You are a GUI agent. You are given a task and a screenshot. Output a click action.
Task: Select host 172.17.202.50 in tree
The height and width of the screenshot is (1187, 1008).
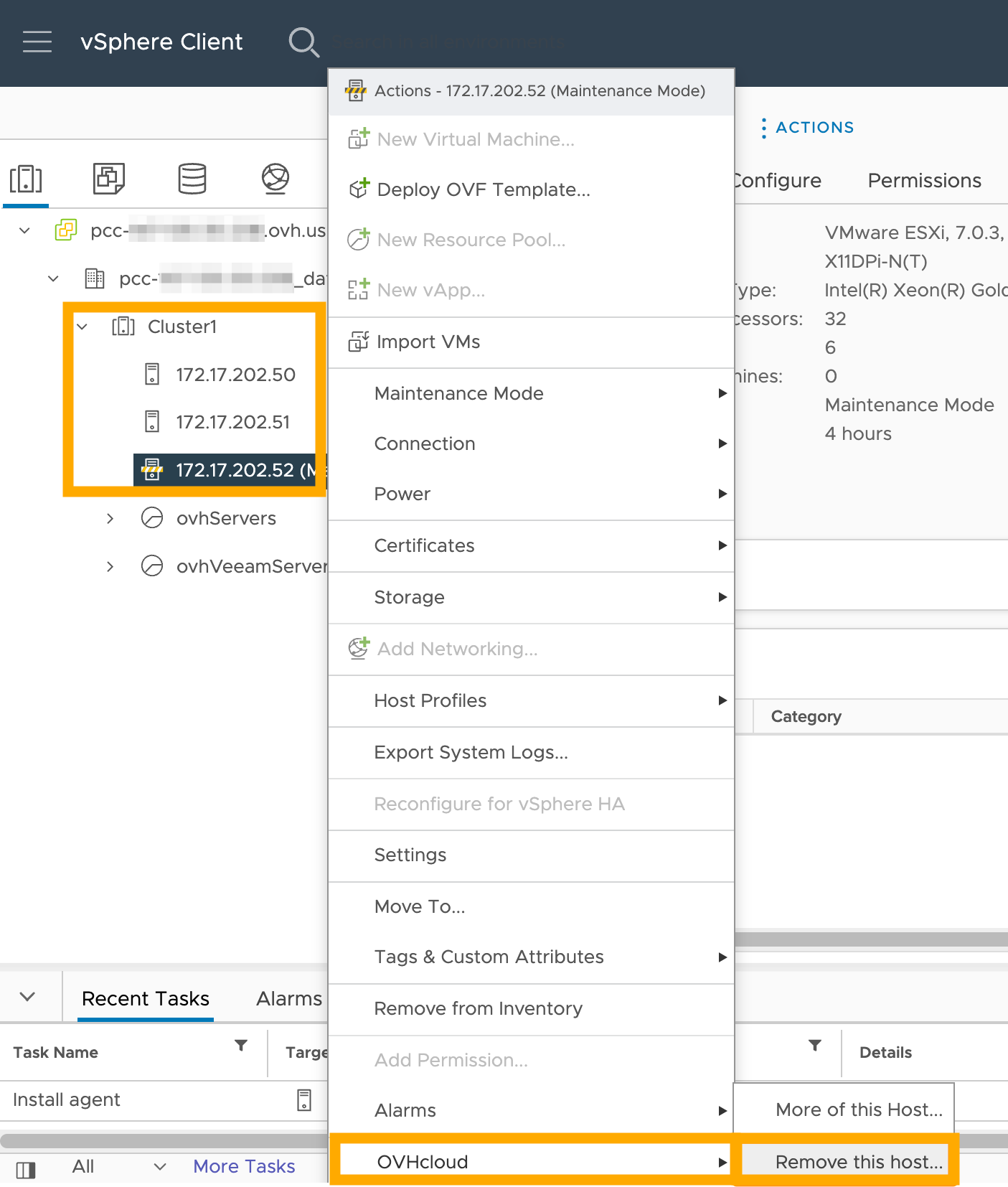(235, 375)
